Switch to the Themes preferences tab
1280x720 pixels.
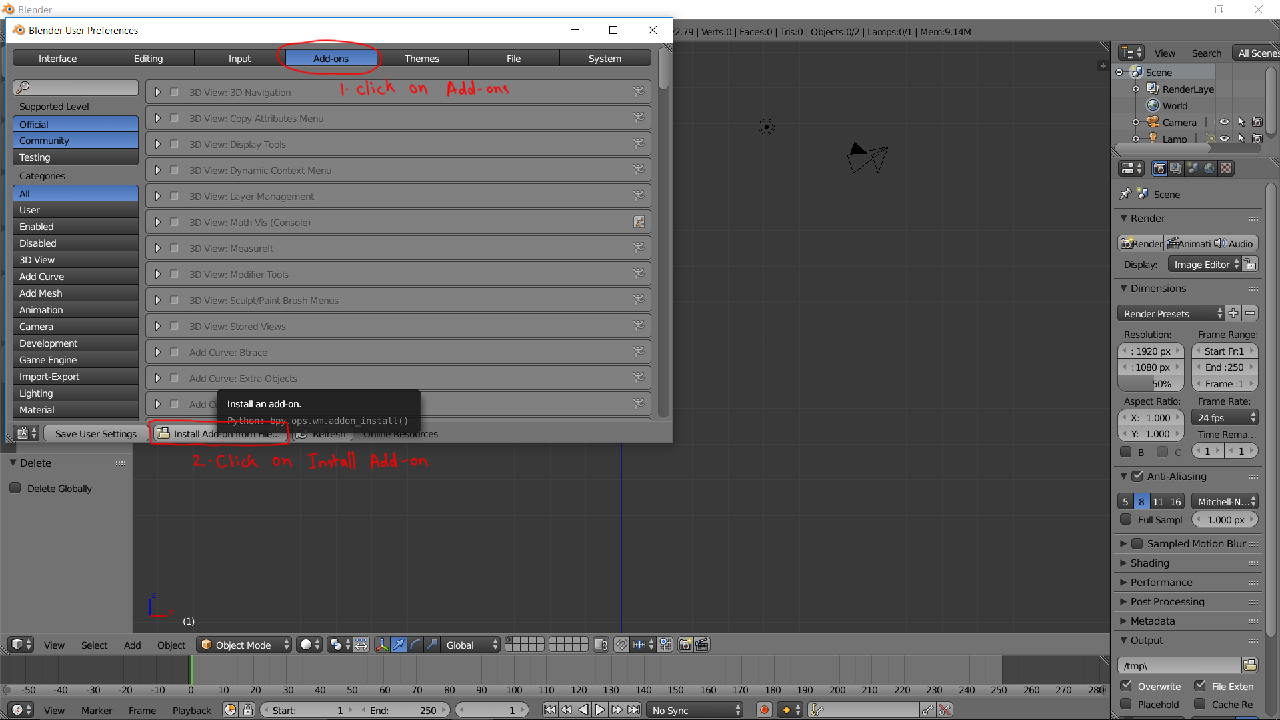[x=422, y=58]
